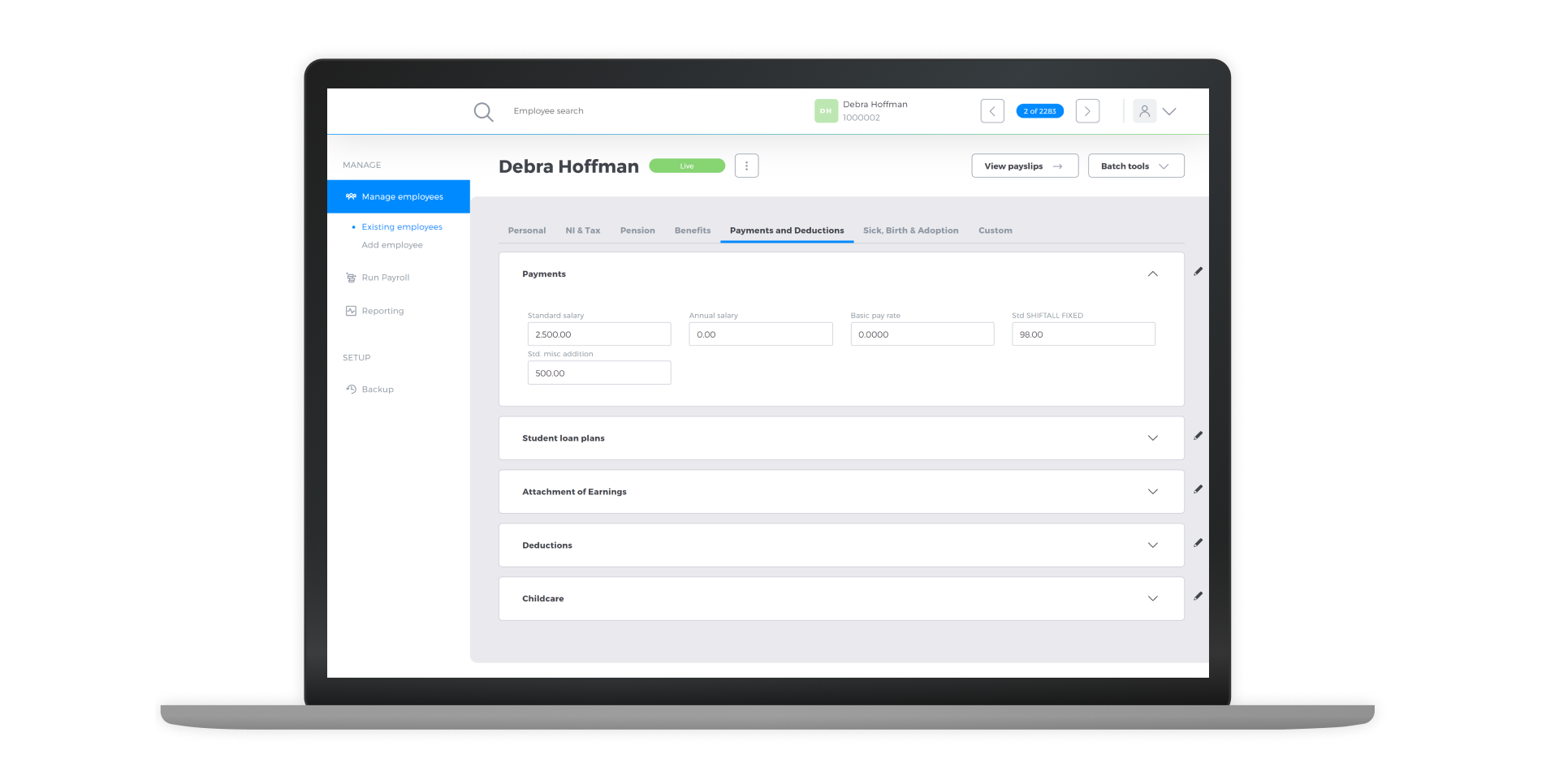Open the three-dot menu beside Debra Hoffman
This screenshot has height=784, width=1559.
pyautogui.click(x=746, y=166)
